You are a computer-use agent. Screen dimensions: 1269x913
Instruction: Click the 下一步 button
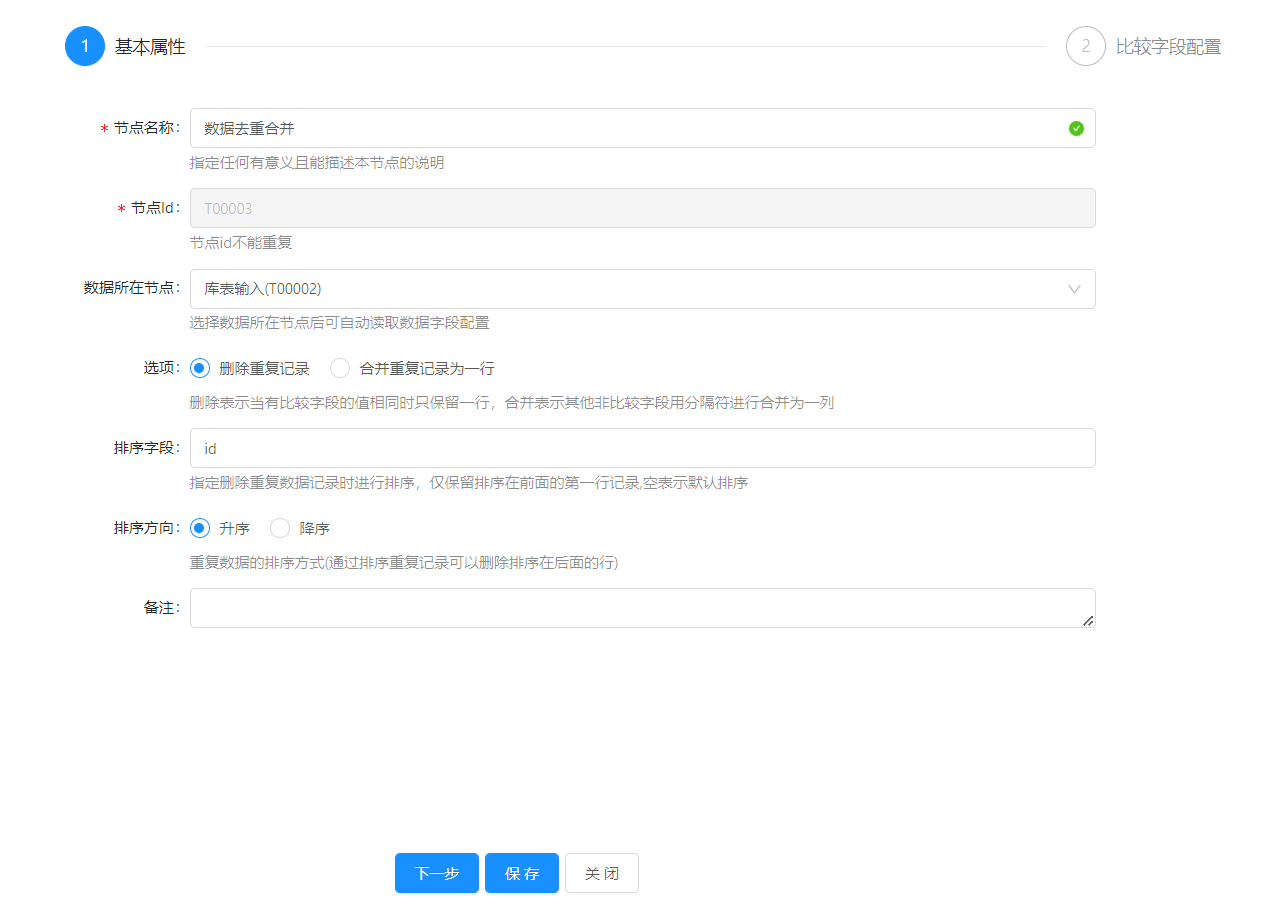click(437, 873)
